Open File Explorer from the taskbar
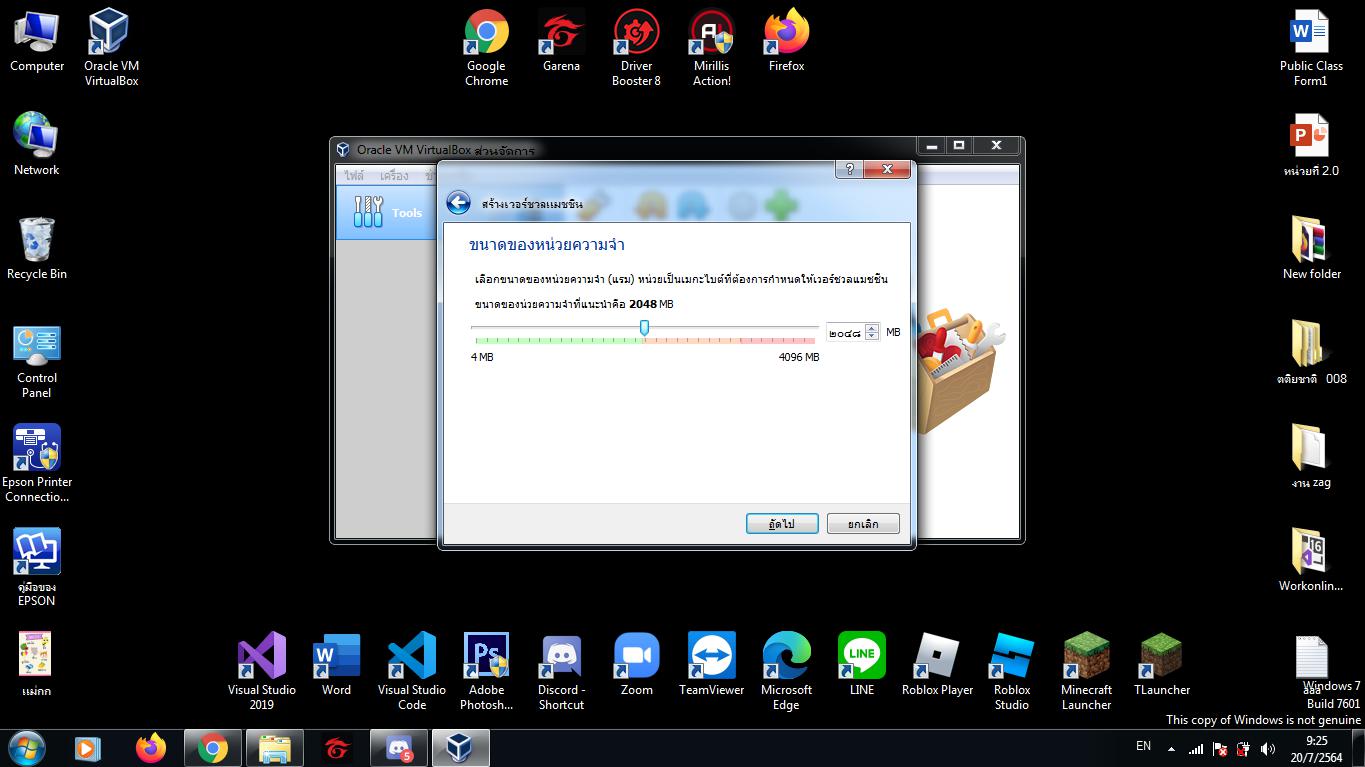Screen dimensions: 1365x767 (275, 748)
